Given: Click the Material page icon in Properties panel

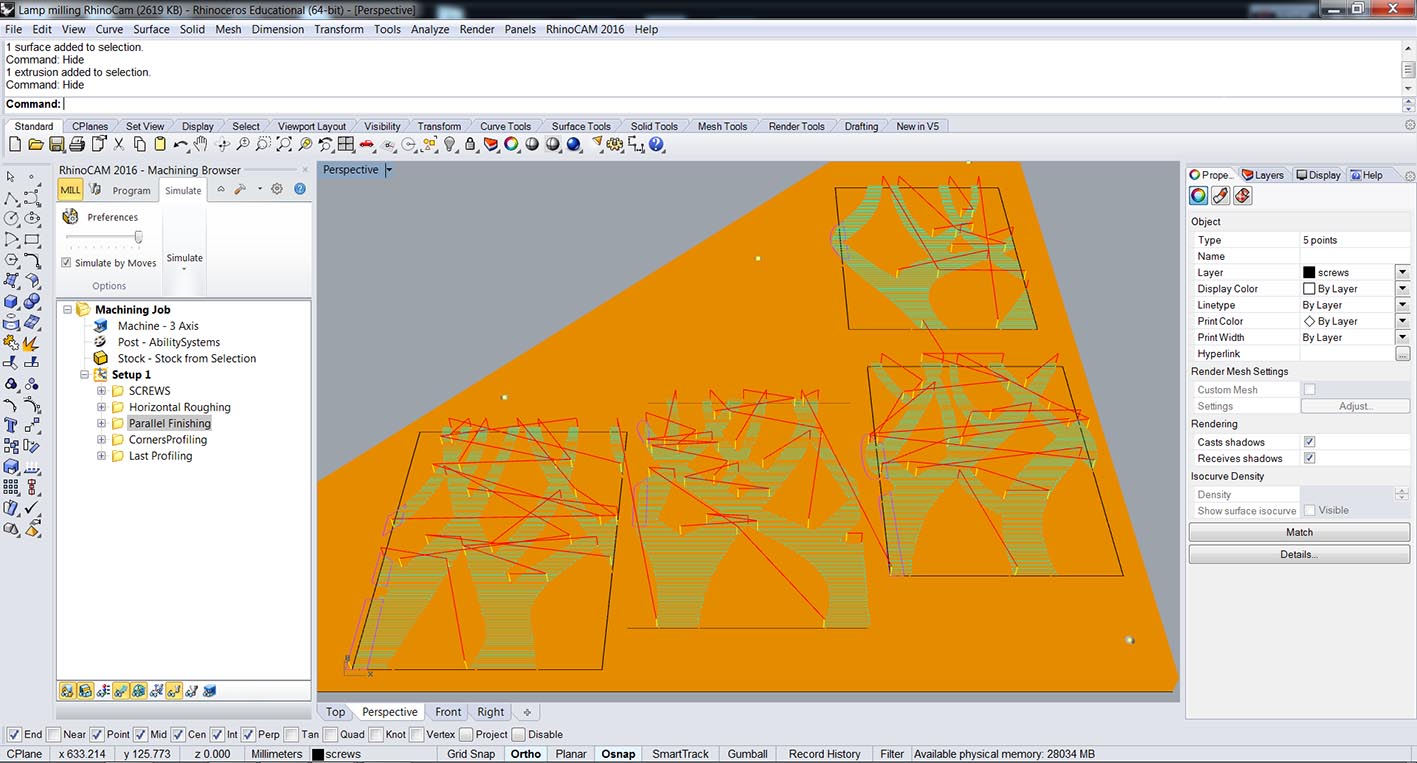Looking at the screenshot, I should (1221, 196).
